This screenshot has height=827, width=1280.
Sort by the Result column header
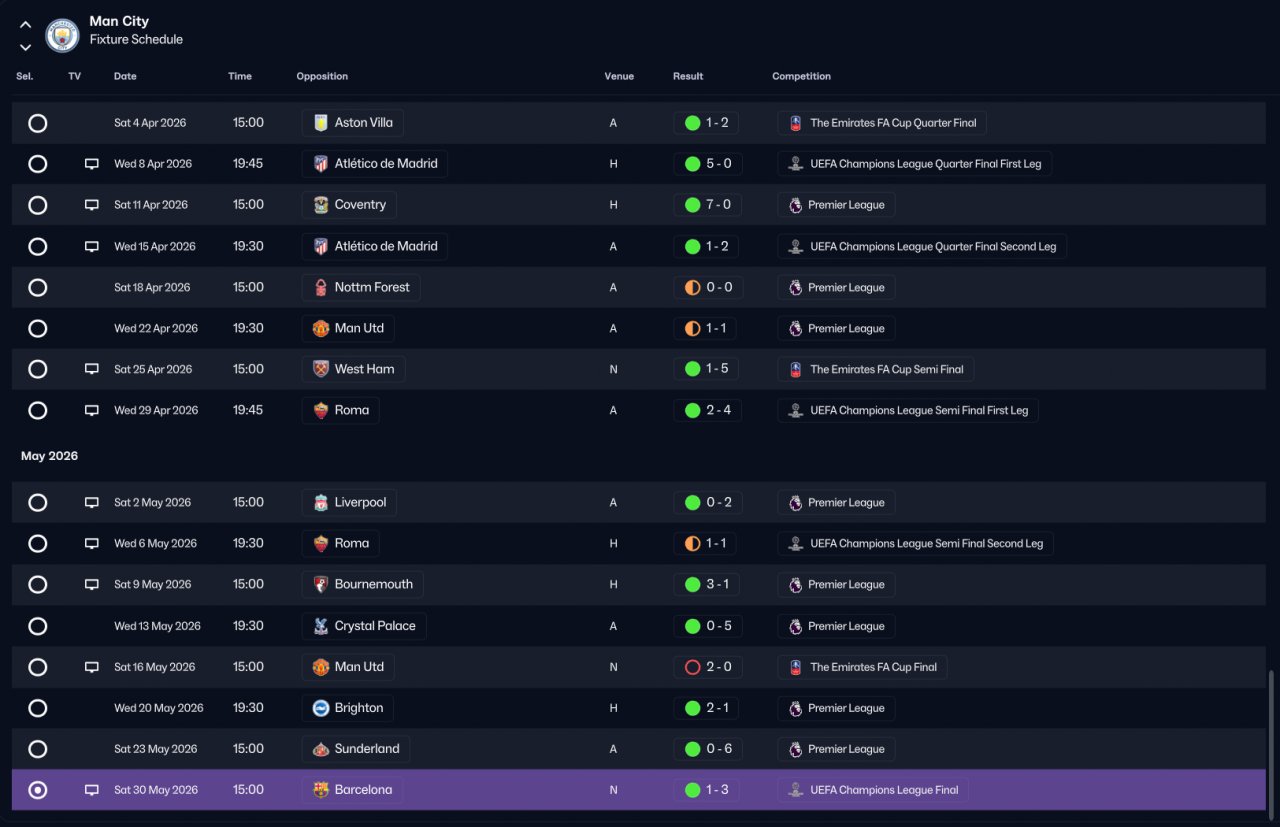click(688, 76)
